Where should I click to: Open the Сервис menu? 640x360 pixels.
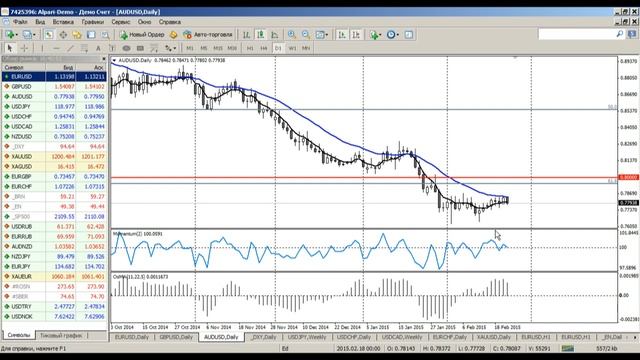pyautogui.click(x=121, y=22)
